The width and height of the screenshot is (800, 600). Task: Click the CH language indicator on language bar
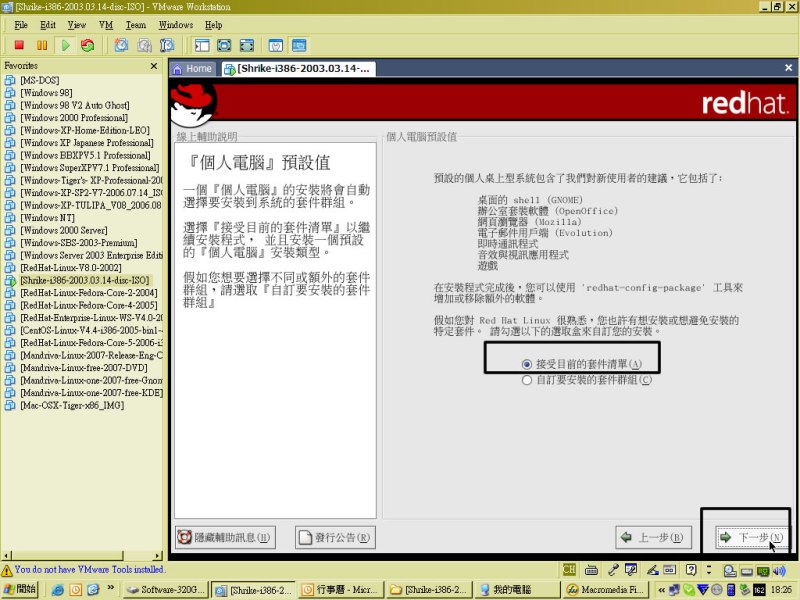(569, 569)
